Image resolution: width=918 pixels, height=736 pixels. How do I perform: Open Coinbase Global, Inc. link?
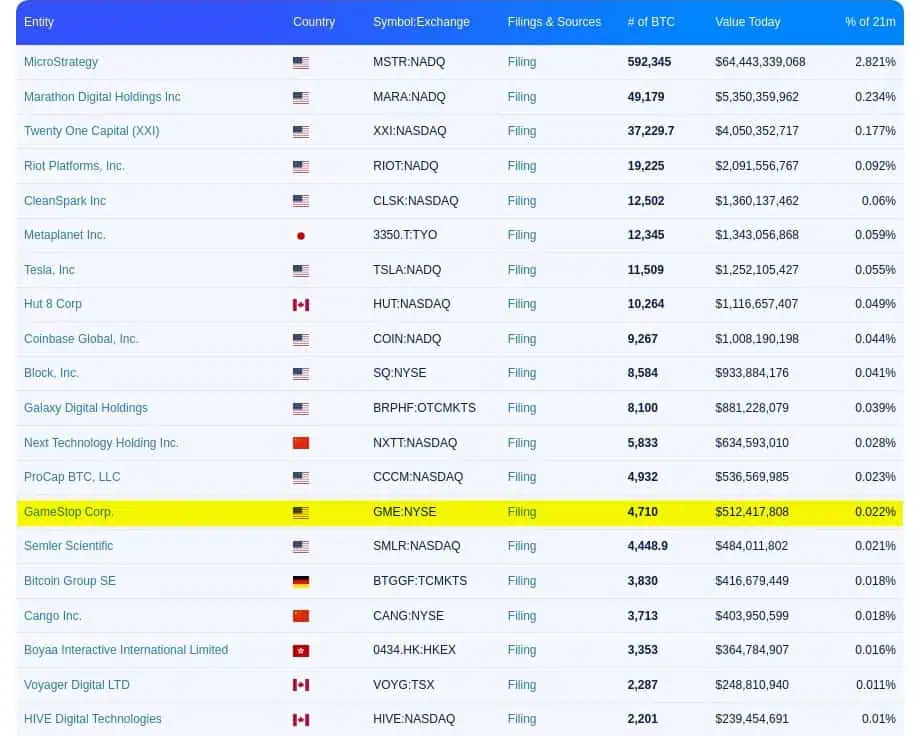point(81,339)
